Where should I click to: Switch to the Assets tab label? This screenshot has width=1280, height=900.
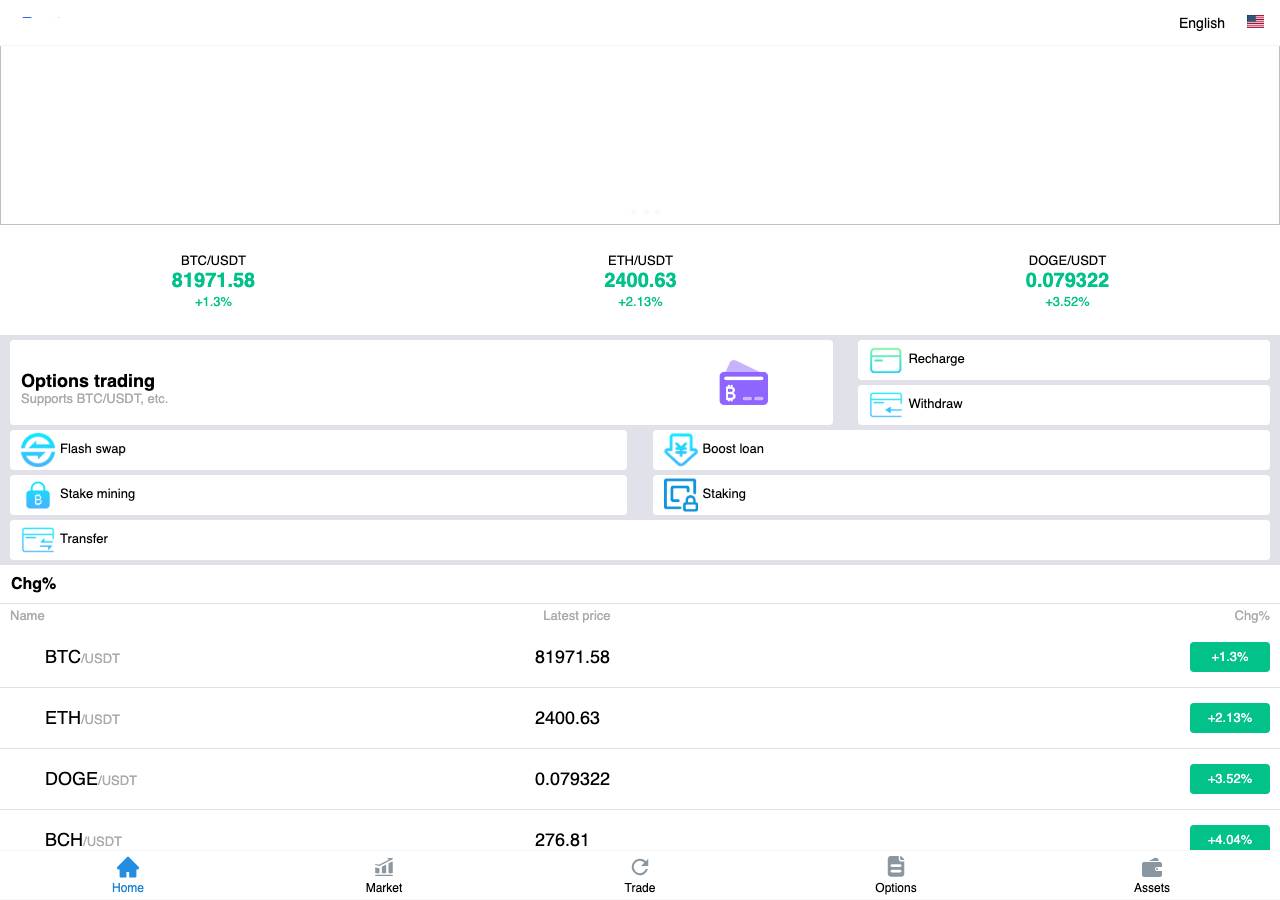point(1152,888)
